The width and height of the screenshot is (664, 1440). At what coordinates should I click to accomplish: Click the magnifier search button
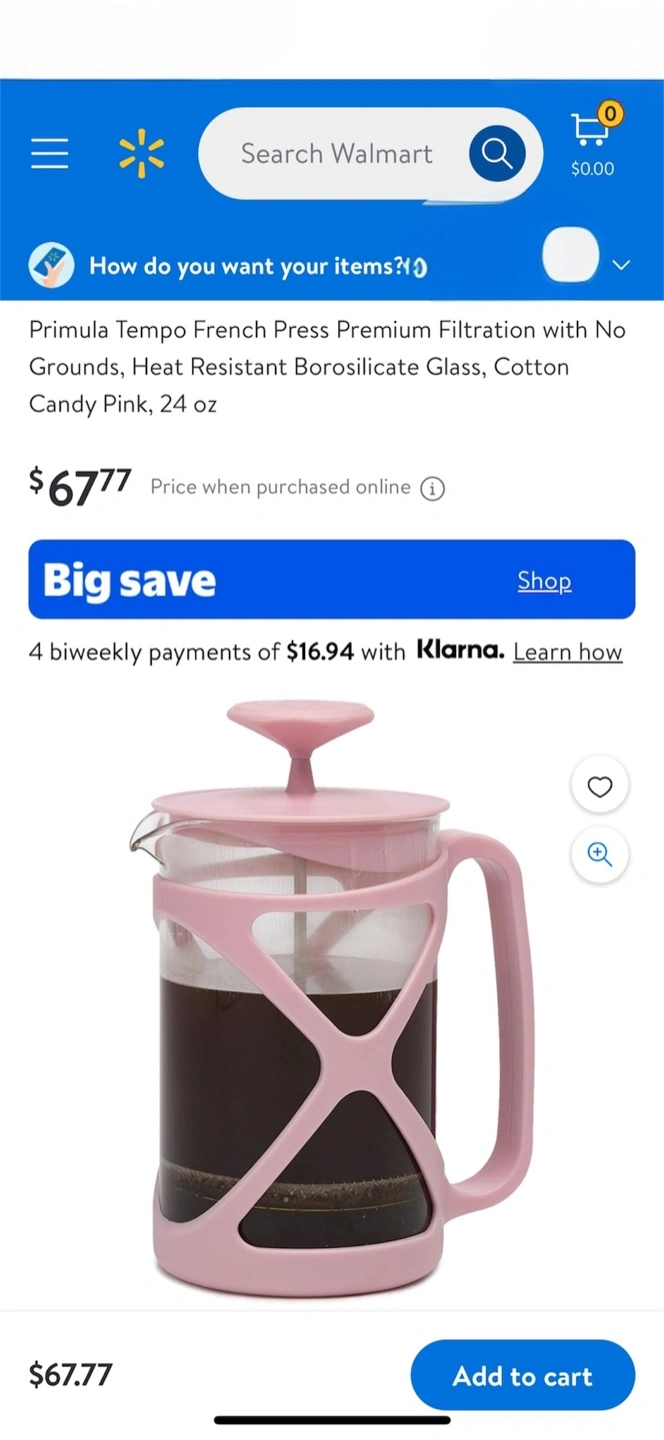click(x=497, y=154)
